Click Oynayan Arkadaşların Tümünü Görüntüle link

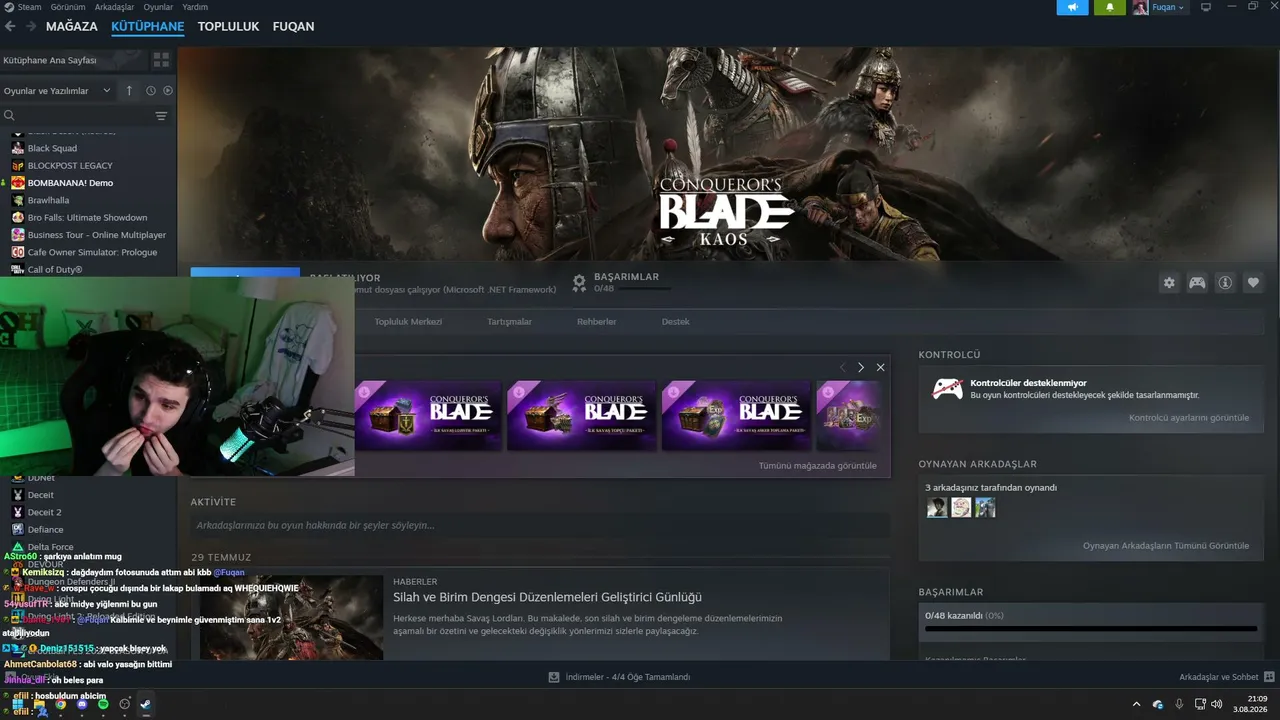[1166, 546]
